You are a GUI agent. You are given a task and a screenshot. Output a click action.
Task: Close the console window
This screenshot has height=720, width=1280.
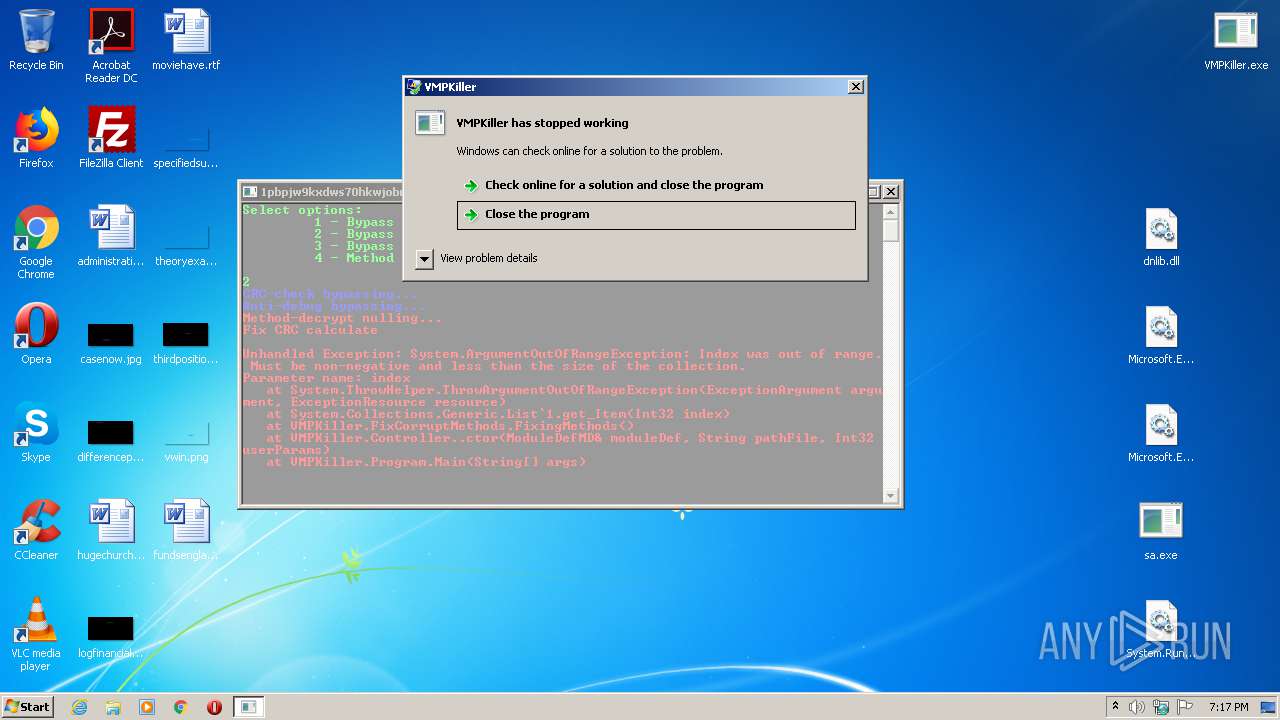(891, 191)
